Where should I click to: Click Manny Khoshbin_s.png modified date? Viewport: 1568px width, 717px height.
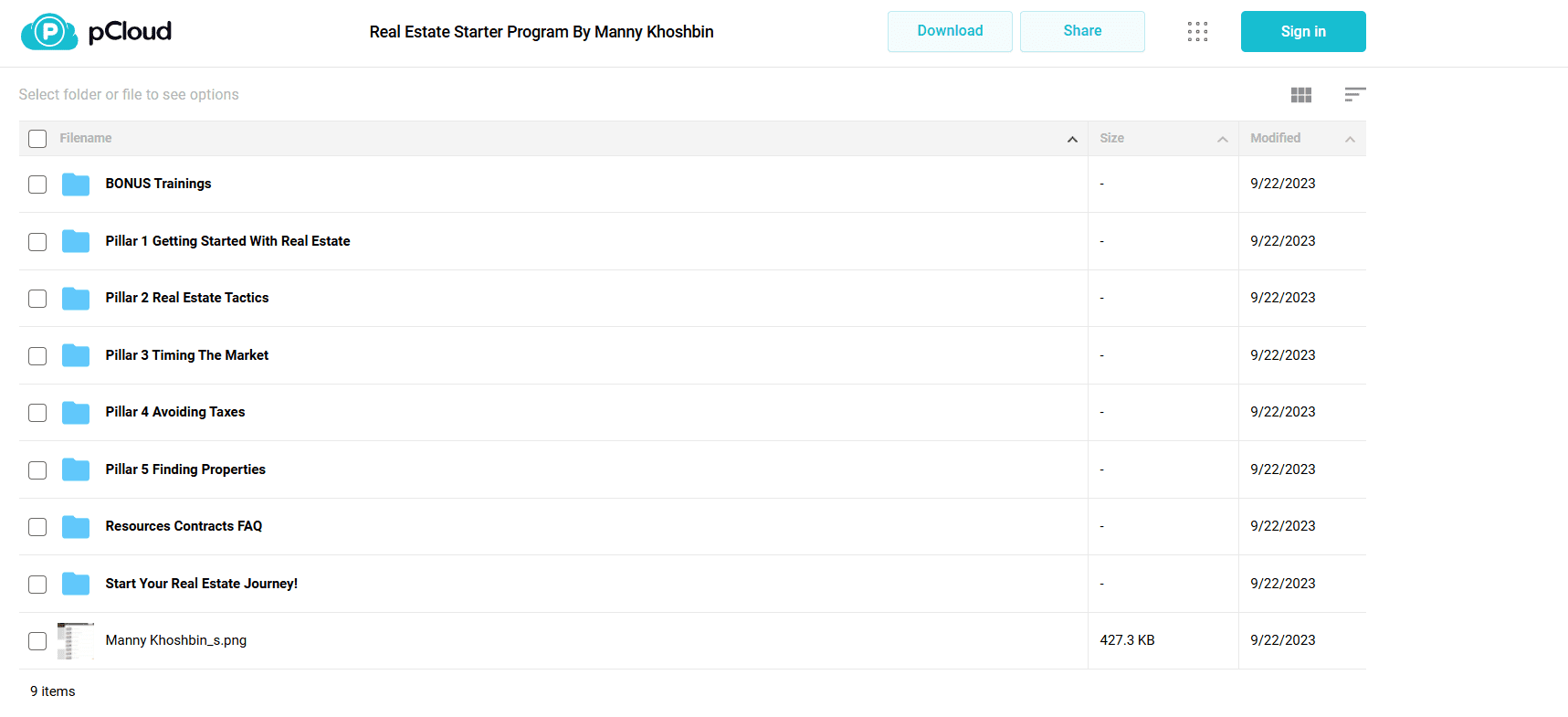click(x=1282, y=640)
